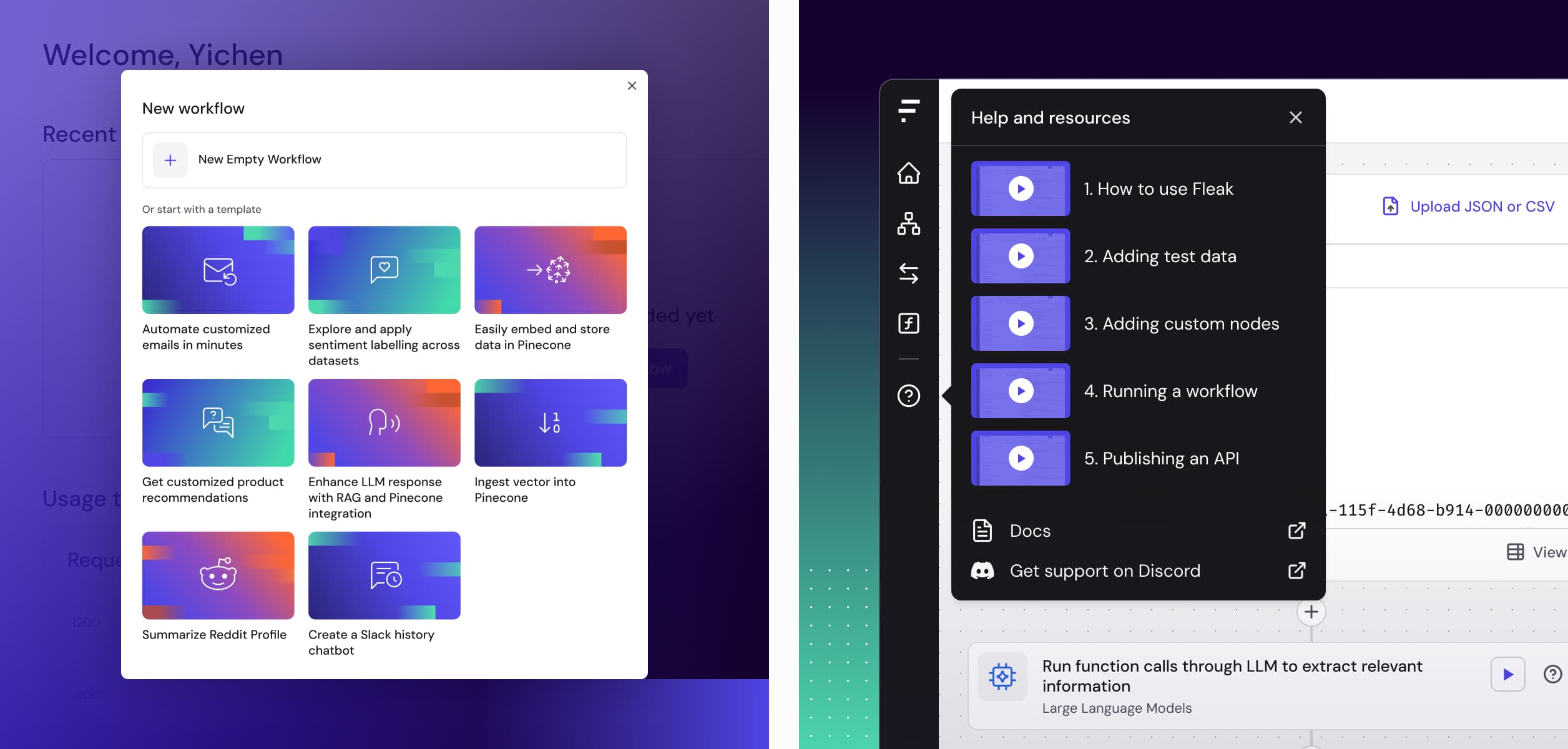Click the data transform arrows sidebar icon
The width and height of the screenshot is (1568, 749).
(908, 273)
